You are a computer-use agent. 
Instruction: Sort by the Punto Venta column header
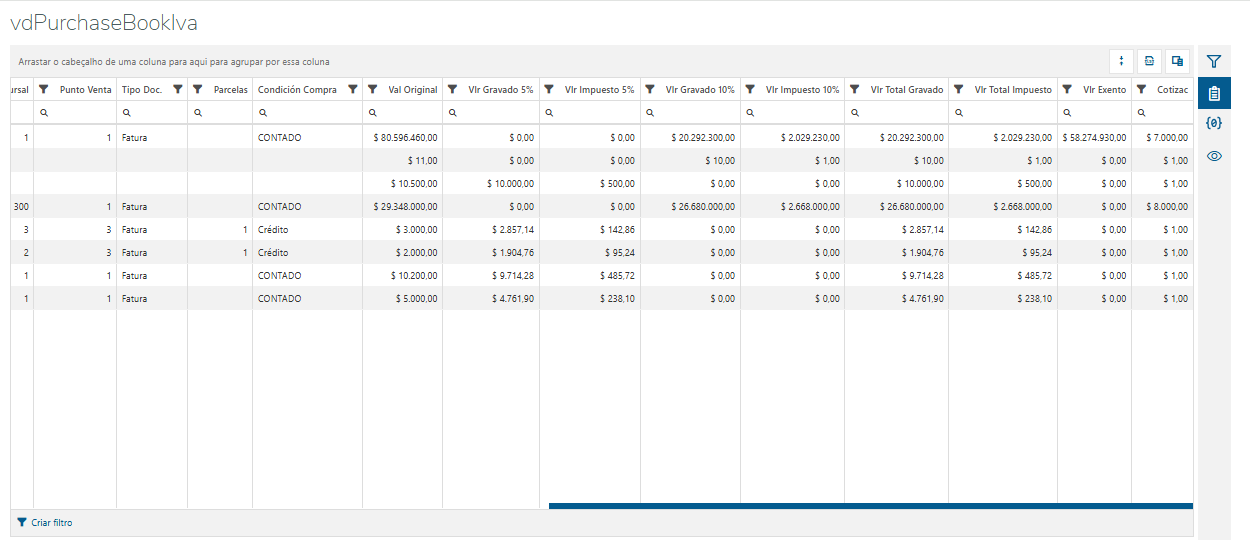pyautogui.click(x=85, y=89)
